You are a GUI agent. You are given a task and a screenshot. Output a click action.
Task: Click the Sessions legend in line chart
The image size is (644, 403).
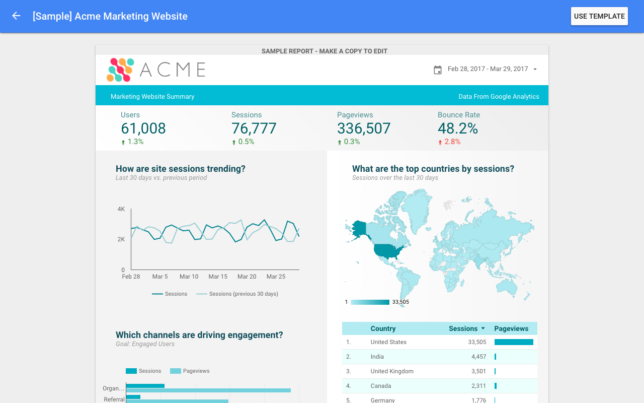point(170,294)
